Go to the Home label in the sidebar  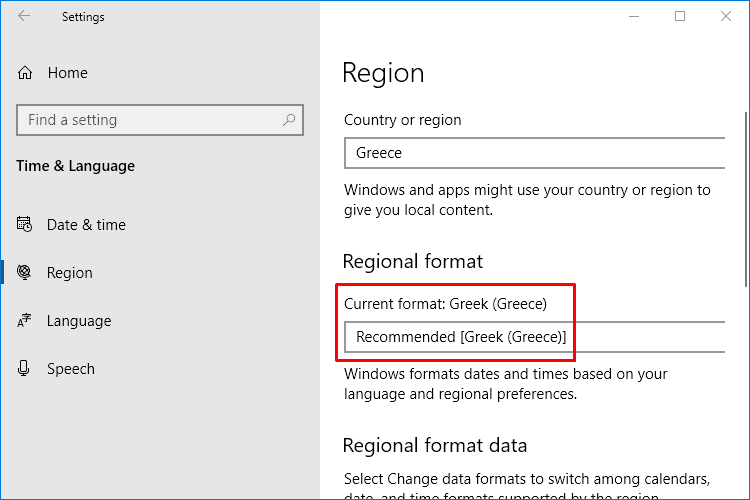pos(67,73)
